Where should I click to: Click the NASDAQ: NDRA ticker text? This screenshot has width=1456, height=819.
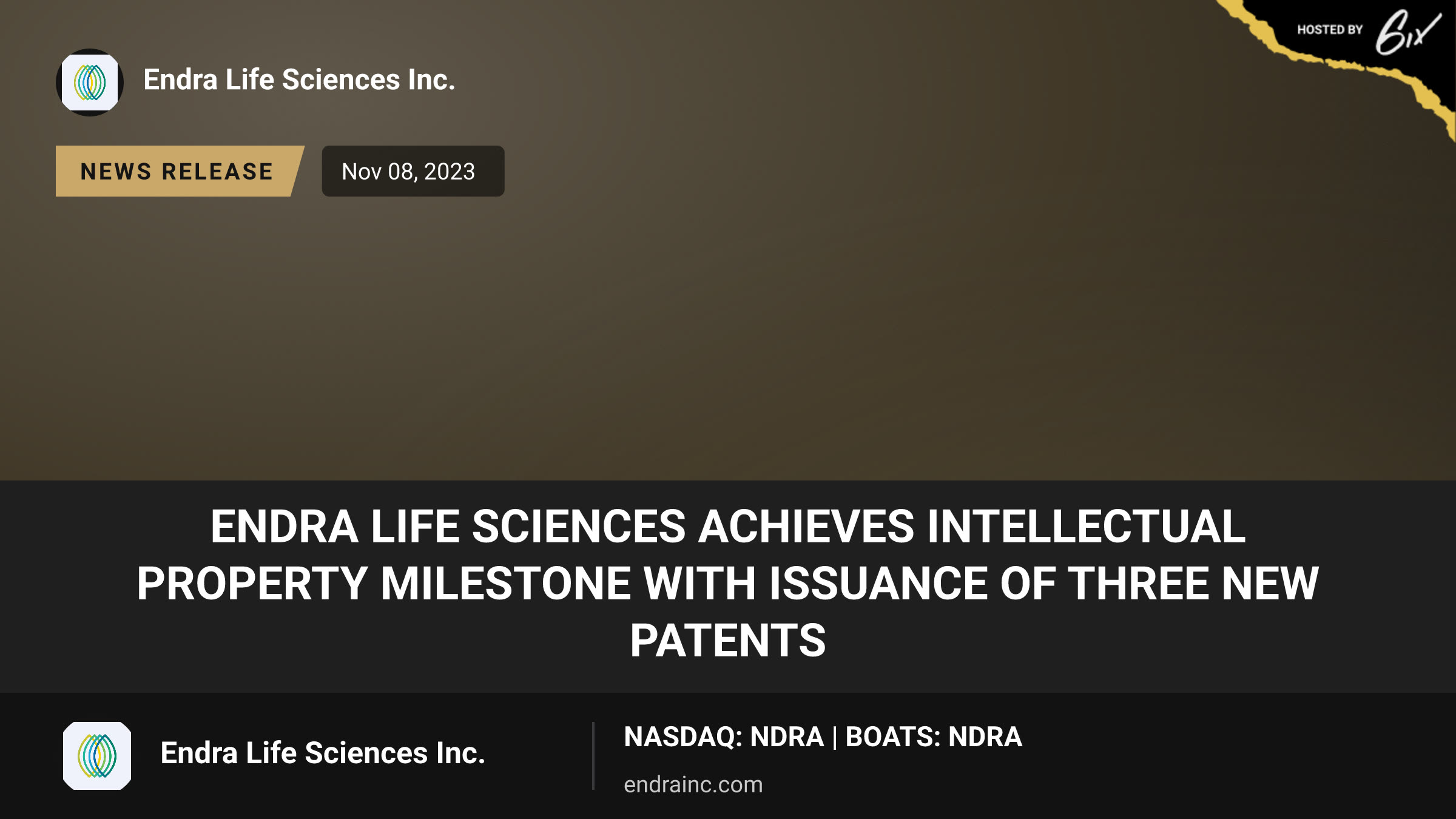[724, 737]
